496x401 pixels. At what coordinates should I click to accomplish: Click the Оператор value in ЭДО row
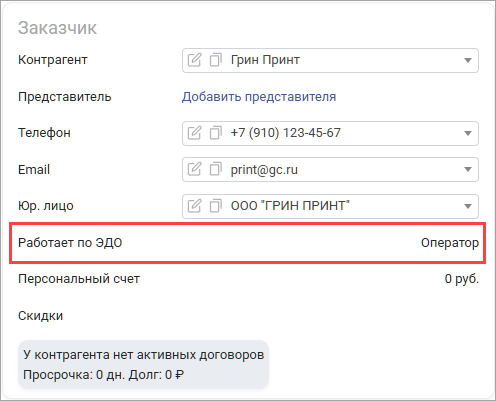click(x=450, y=243)
